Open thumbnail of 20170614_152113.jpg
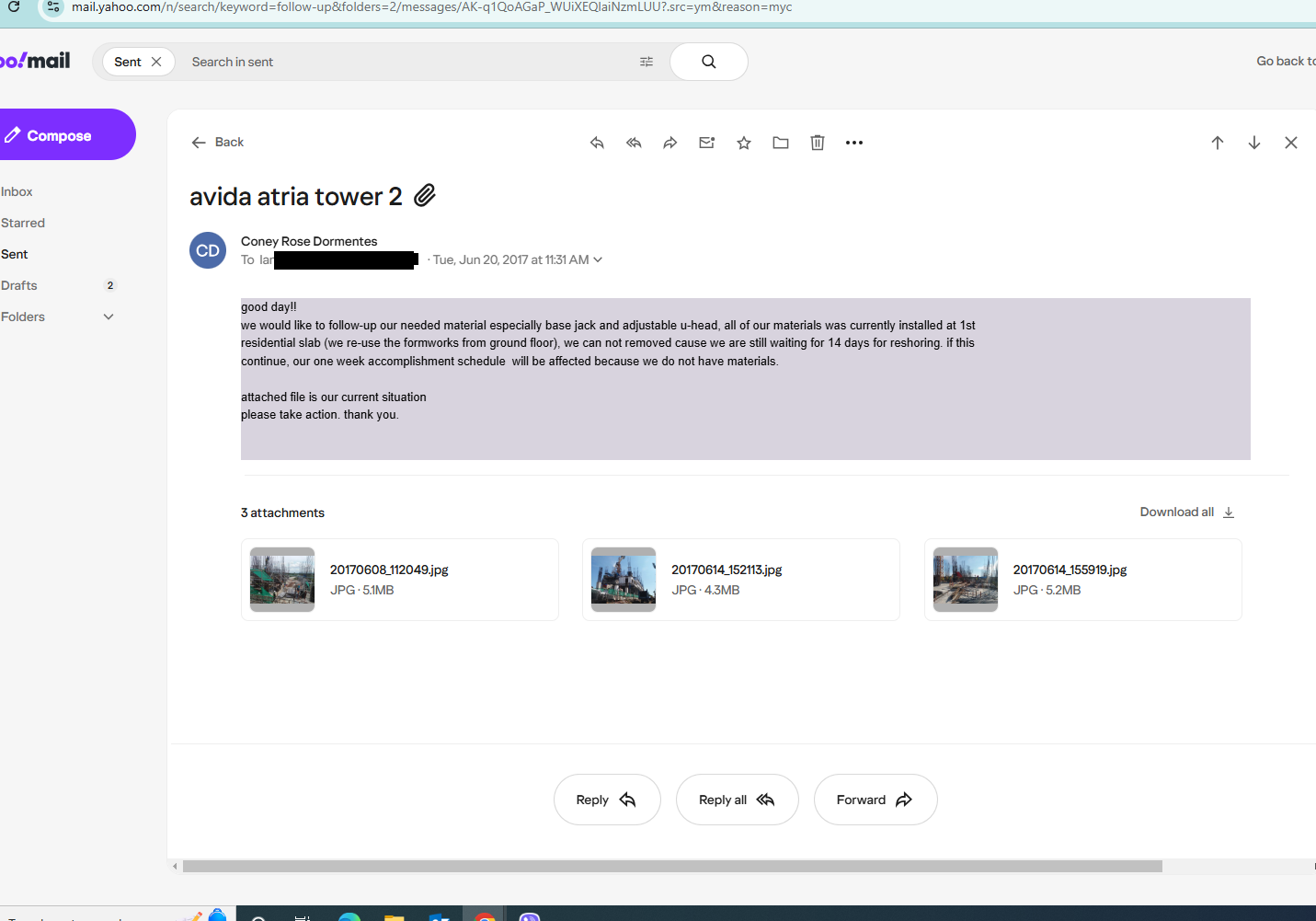 [624, 580]
